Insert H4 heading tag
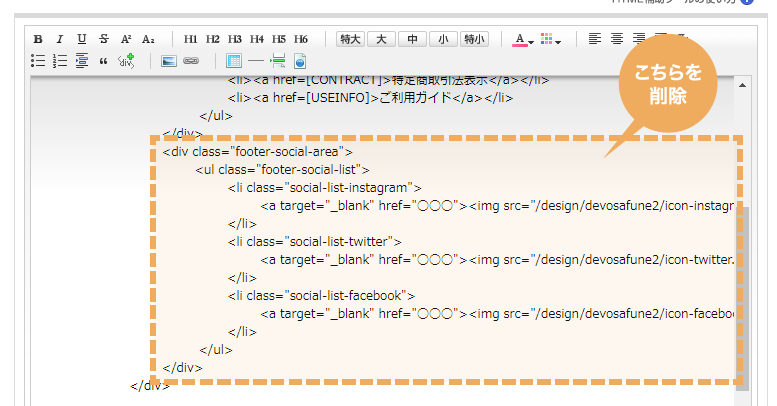This screenshot has height=406, width=777. (x=257, y=39)
